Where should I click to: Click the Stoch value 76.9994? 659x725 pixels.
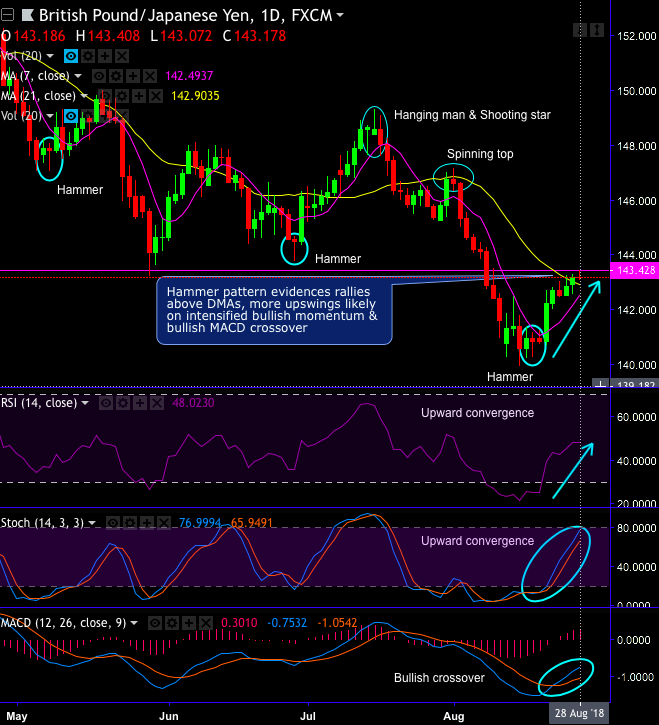200,523
